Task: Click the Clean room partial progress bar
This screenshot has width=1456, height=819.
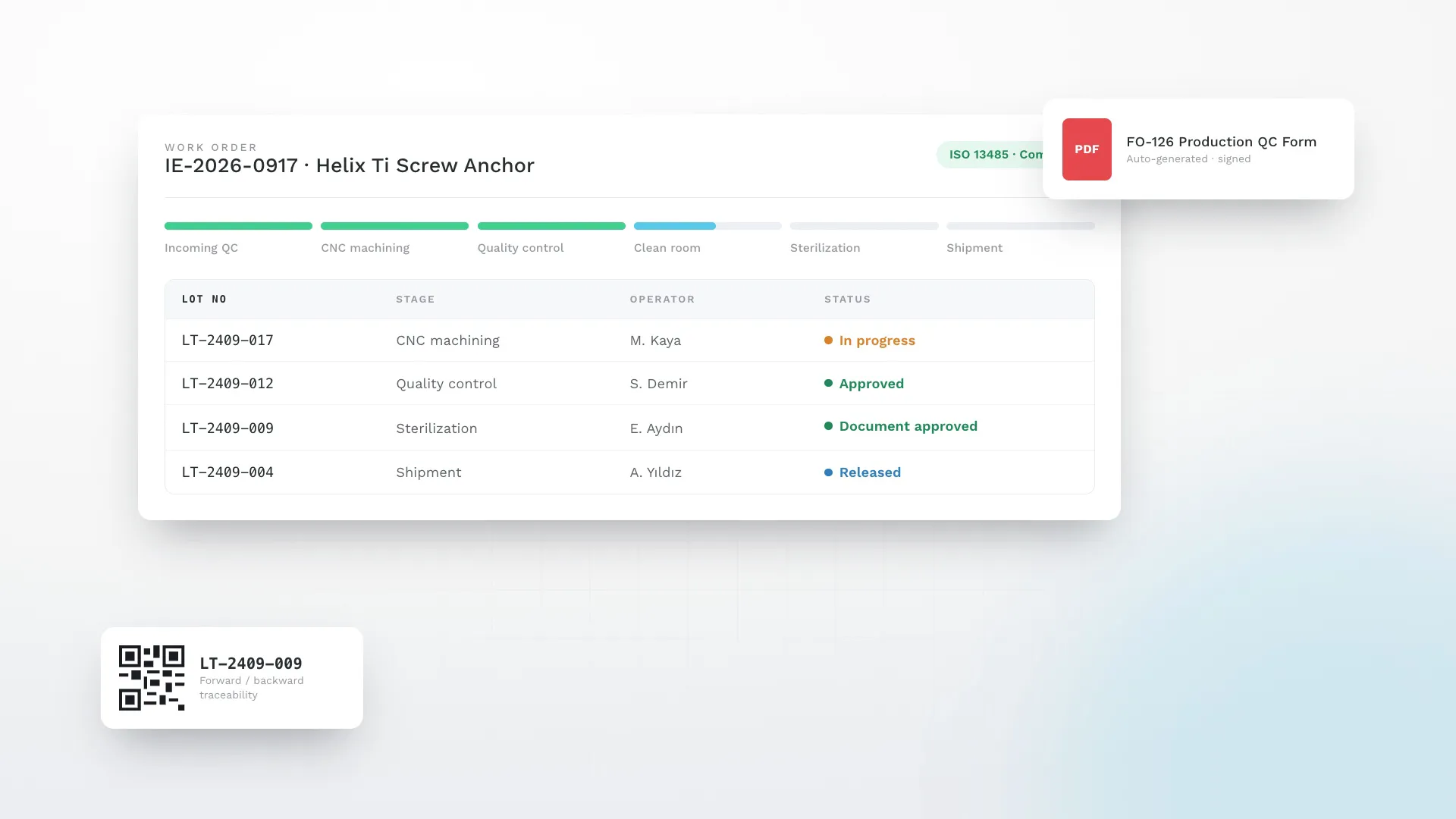Action: tap(708, 226)
